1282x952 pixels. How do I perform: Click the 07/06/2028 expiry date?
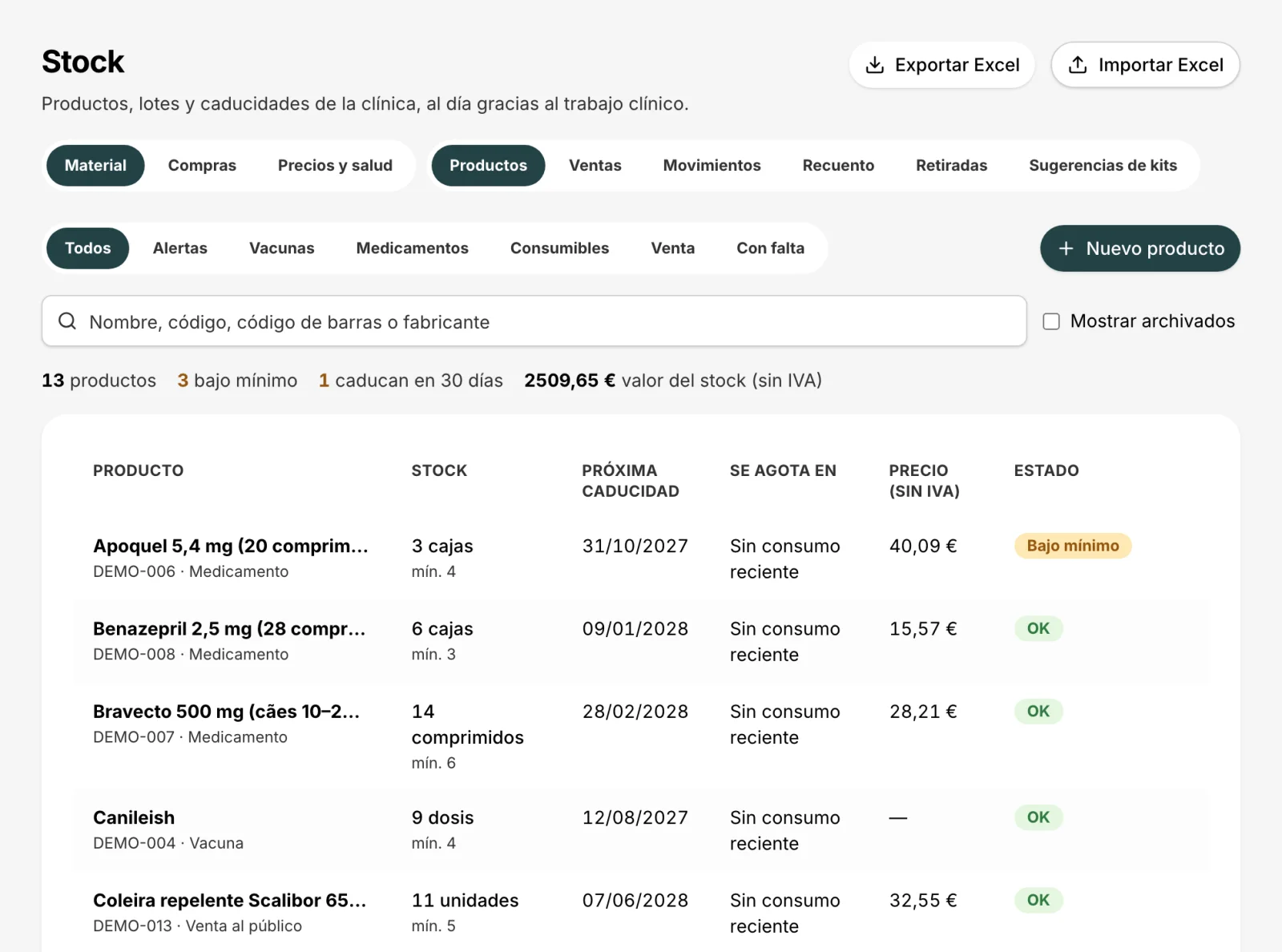635,901
